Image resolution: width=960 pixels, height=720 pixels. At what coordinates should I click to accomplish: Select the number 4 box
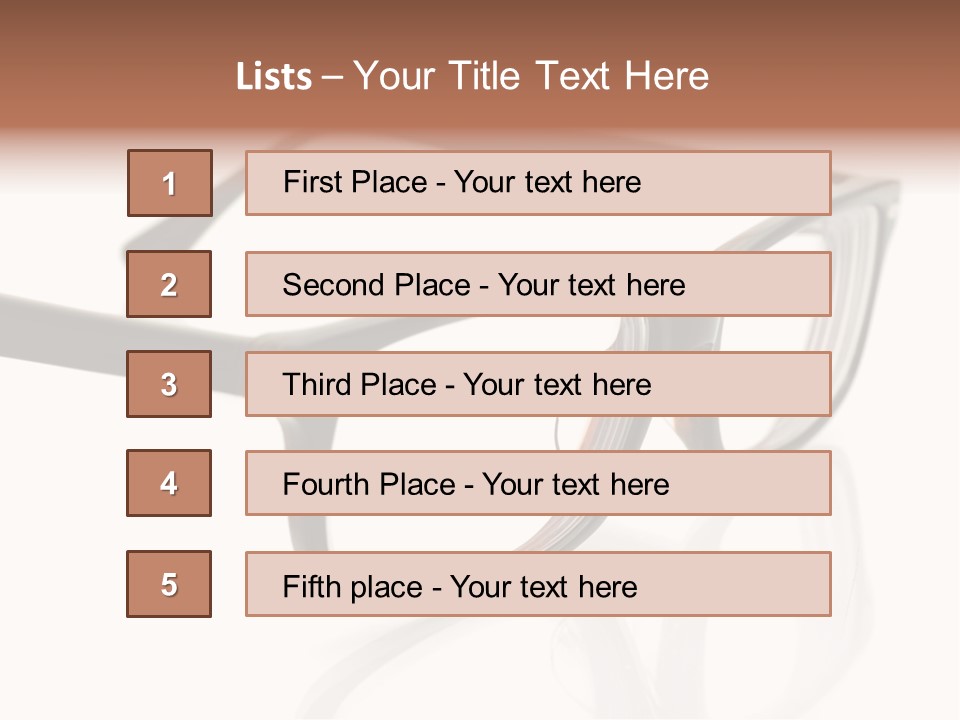click(x=169, y=483)
